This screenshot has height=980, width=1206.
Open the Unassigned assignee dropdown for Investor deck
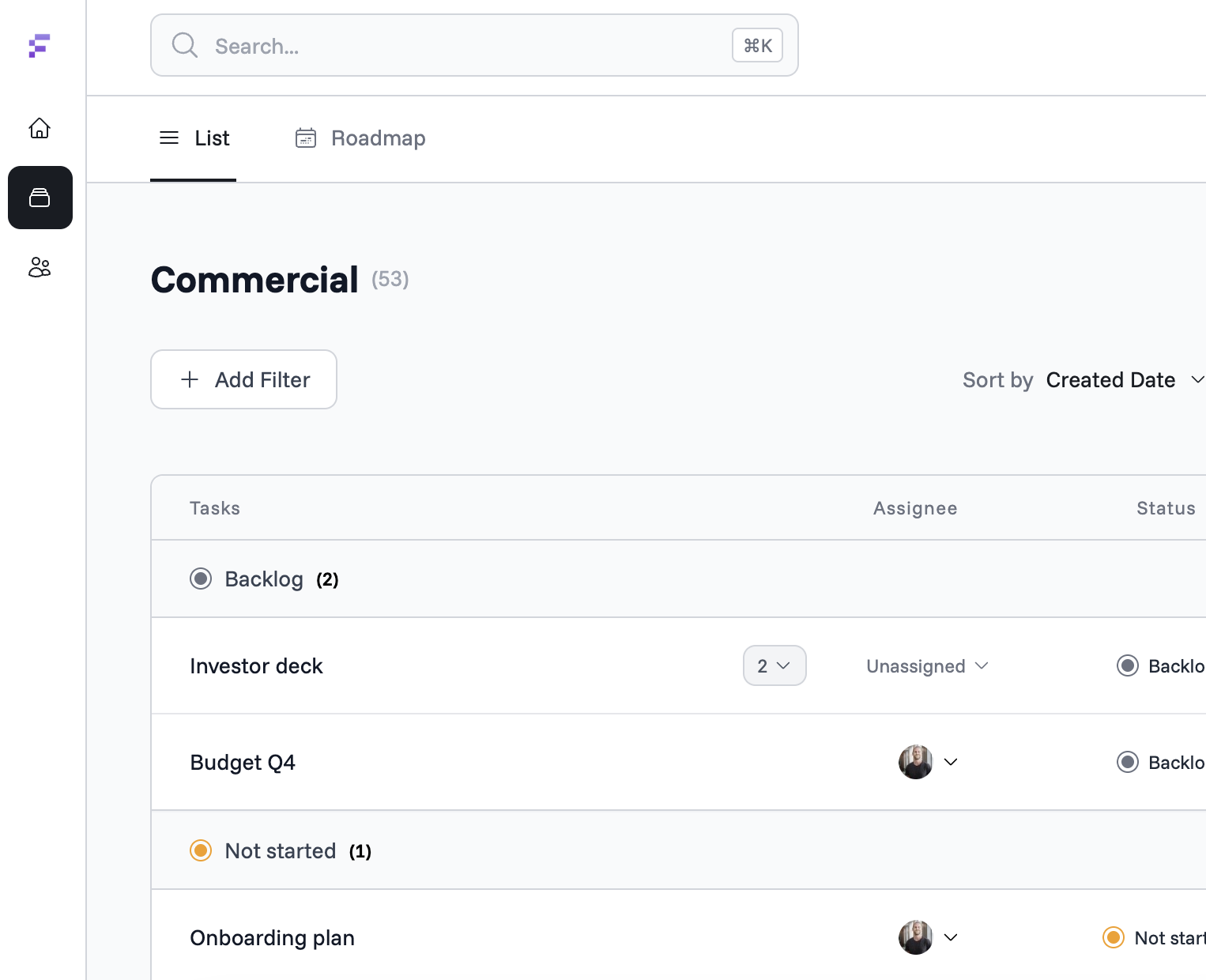click(x=926, y=665)
